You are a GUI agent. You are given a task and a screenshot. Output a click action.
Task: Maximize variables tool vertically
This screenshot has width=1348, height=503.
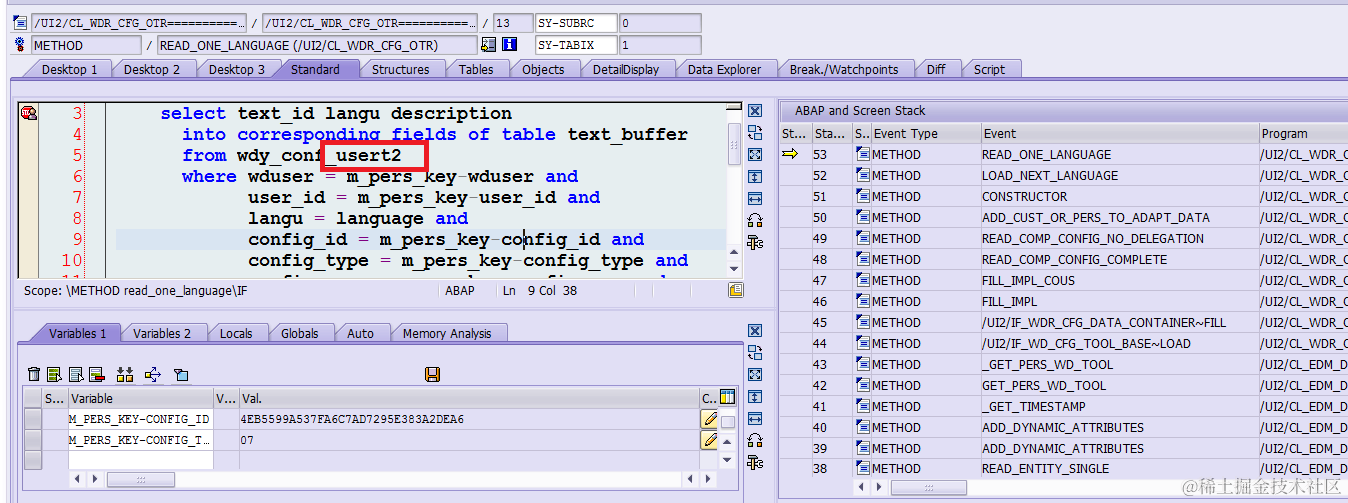tap(755, 397)
